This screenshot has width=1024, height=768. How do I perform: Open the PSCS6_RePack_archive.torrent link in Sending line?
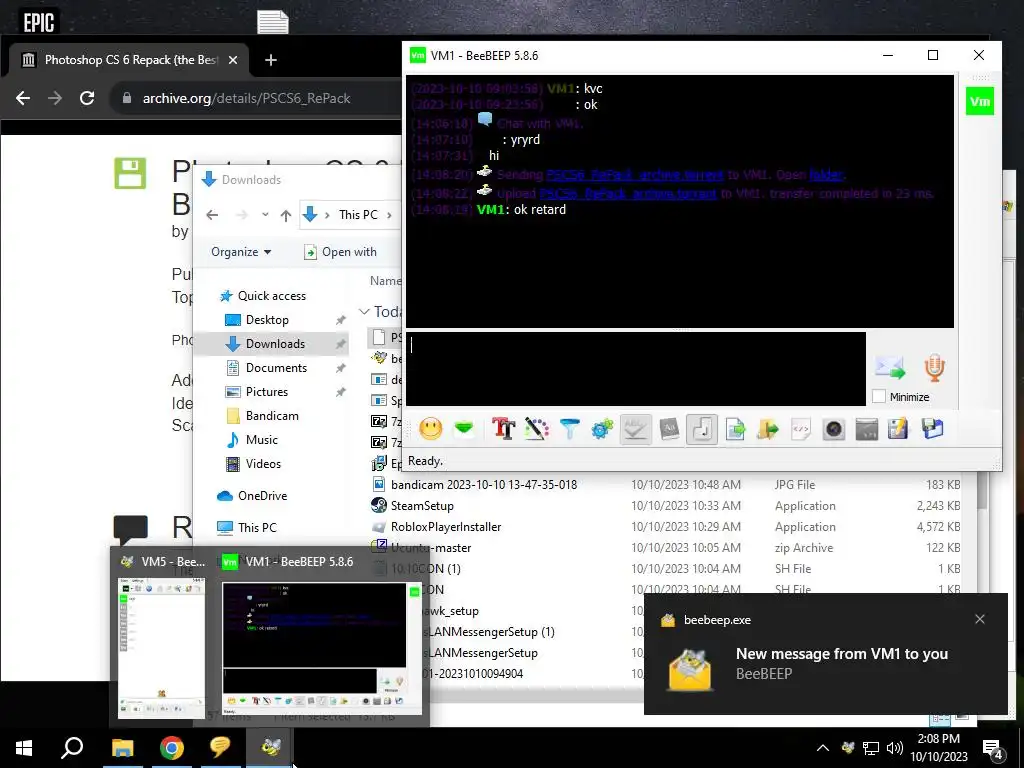(634, 174)
